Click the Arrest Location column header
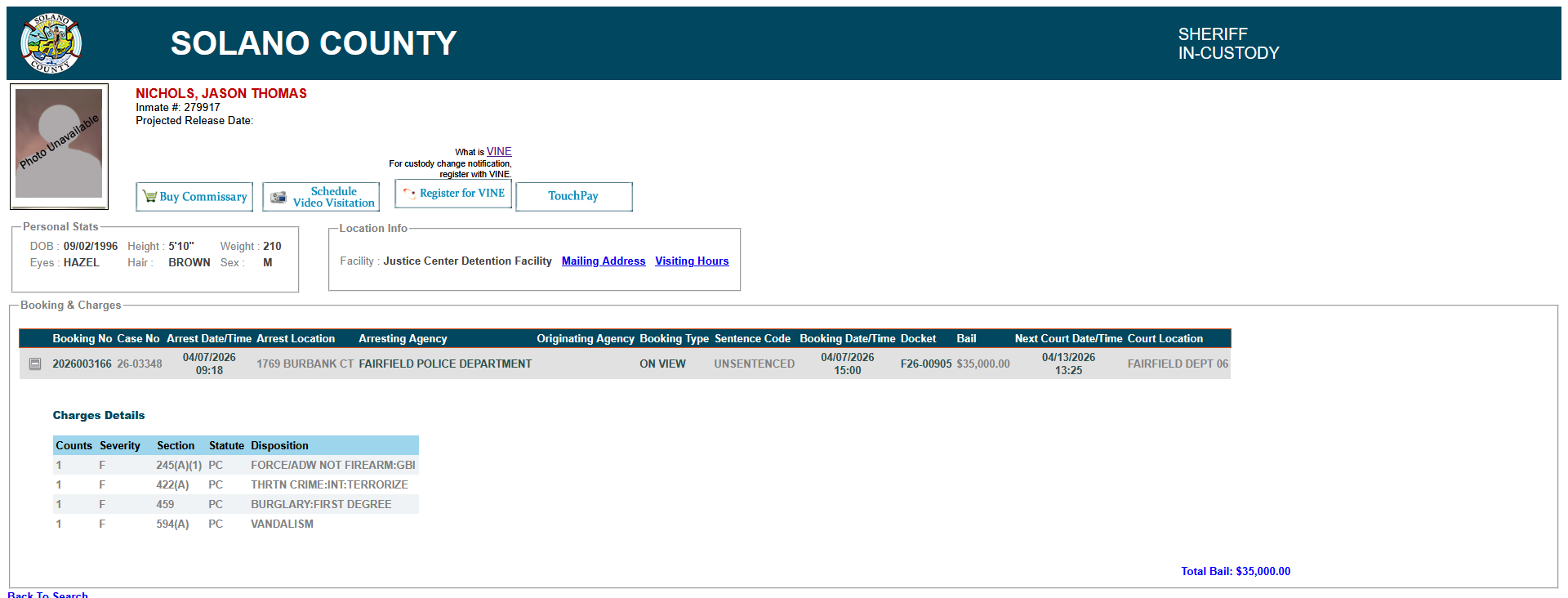Viewport: 1568px width, 598px height. [296, 339]
